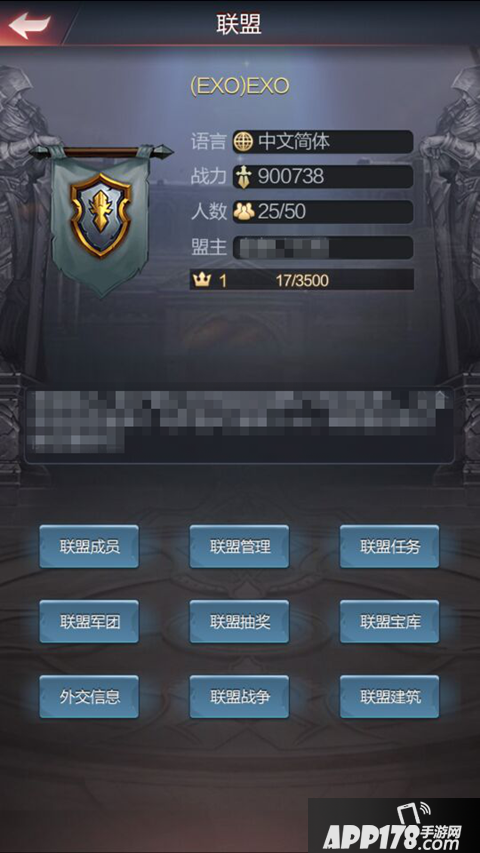Tap the crown icon on level bar

pos(201,280)
